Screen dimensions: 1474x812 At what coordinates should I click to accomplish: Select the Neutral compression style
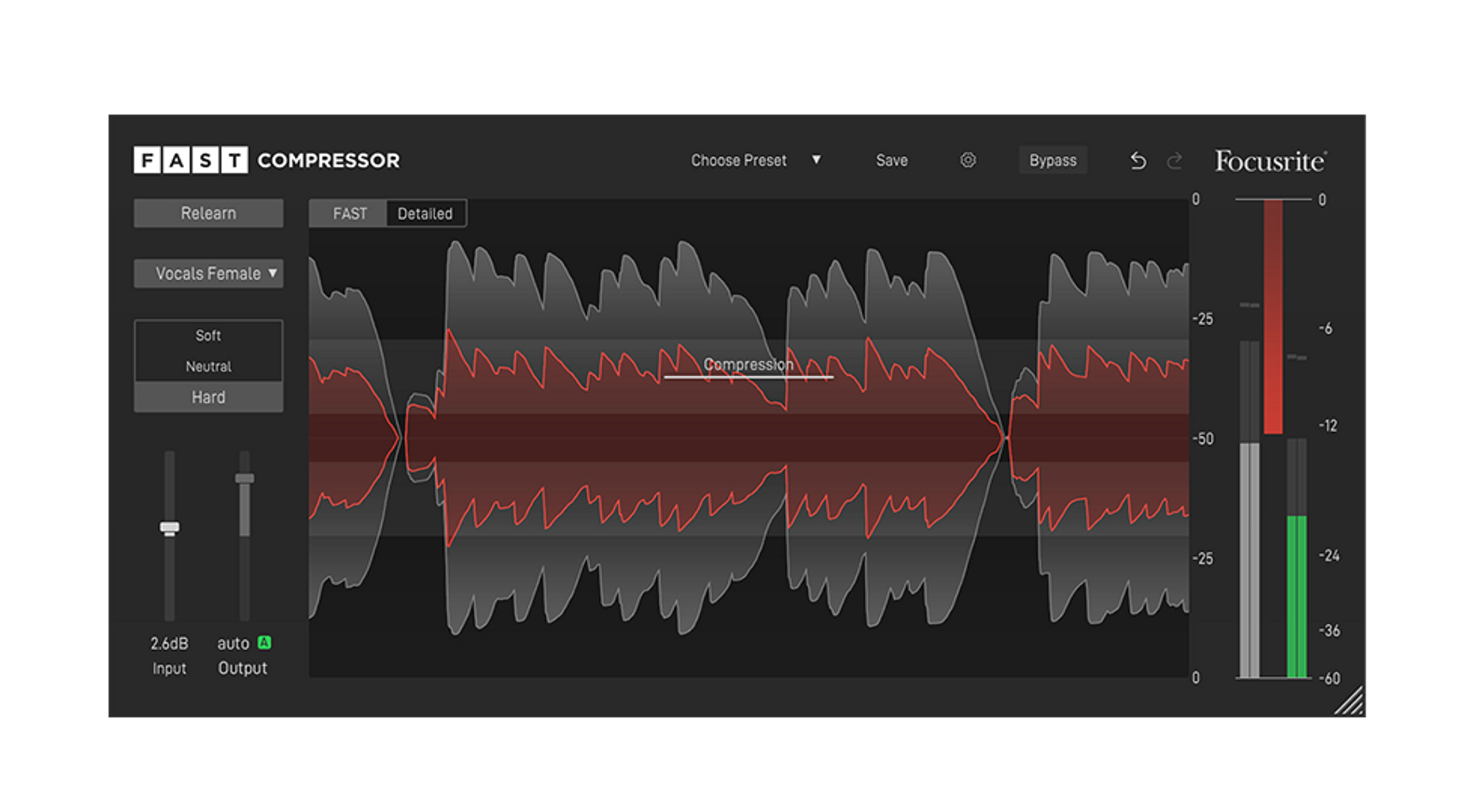click(x=208, y=366)
